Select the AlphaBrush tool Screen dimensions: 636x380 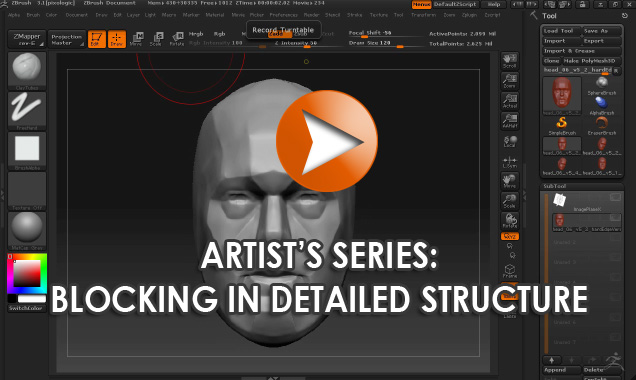[602, 105]
